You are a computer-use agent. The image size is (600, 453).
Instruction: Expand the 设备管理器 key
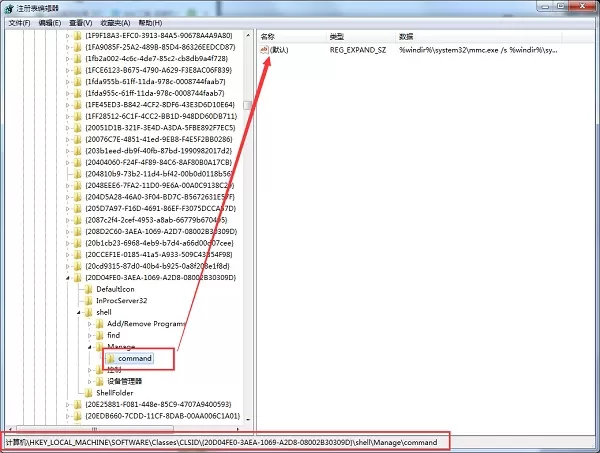point(90,381)
